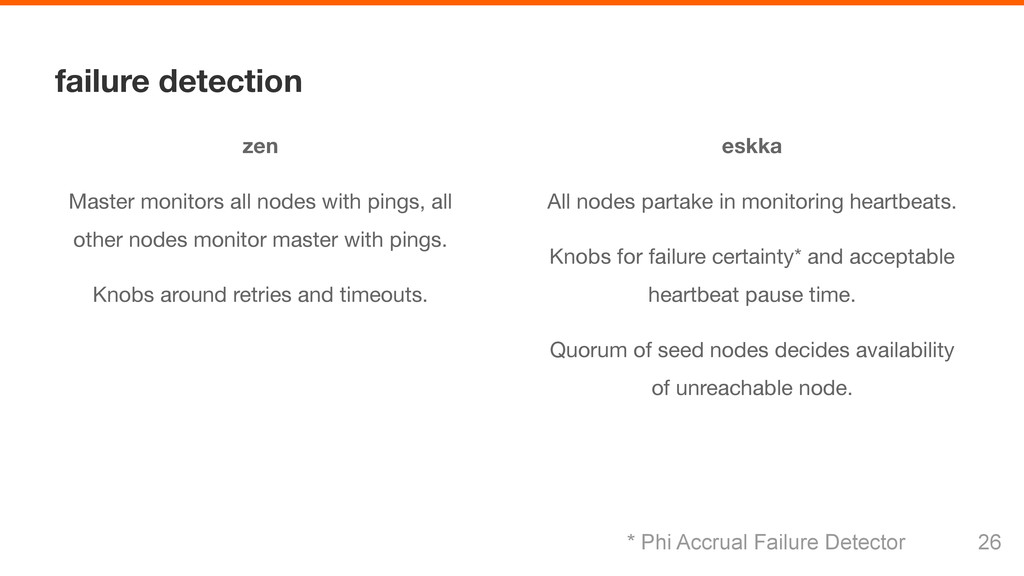Click the word 'pings' ending the second zen line

point(418,240)
